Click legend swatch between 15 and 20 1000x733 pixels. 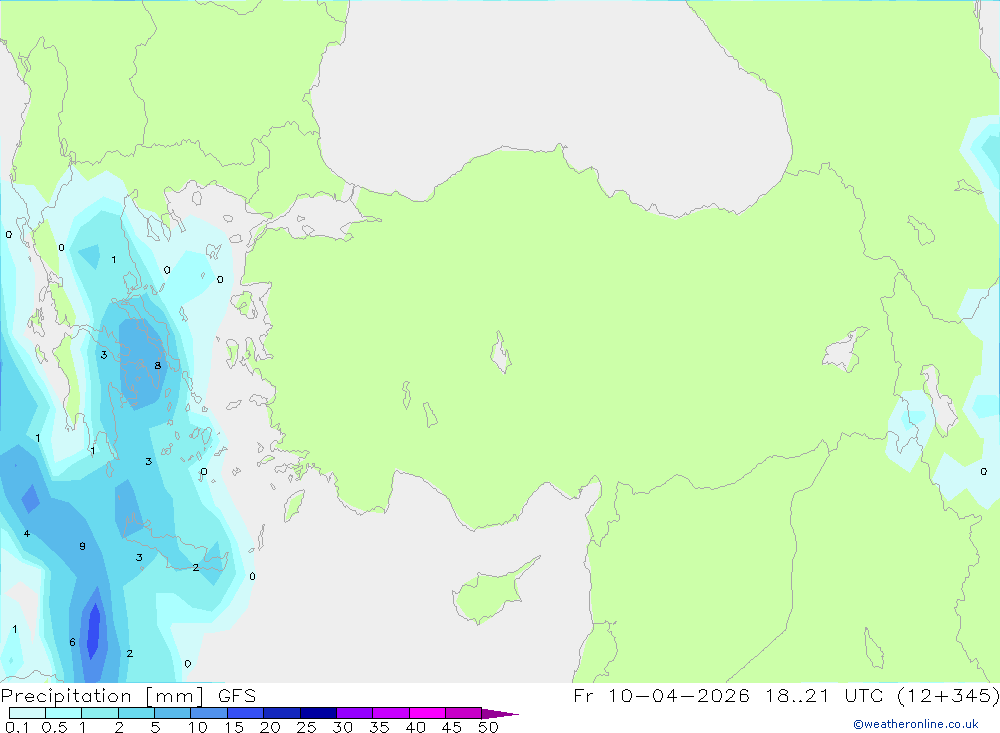[x=246, y=713]
